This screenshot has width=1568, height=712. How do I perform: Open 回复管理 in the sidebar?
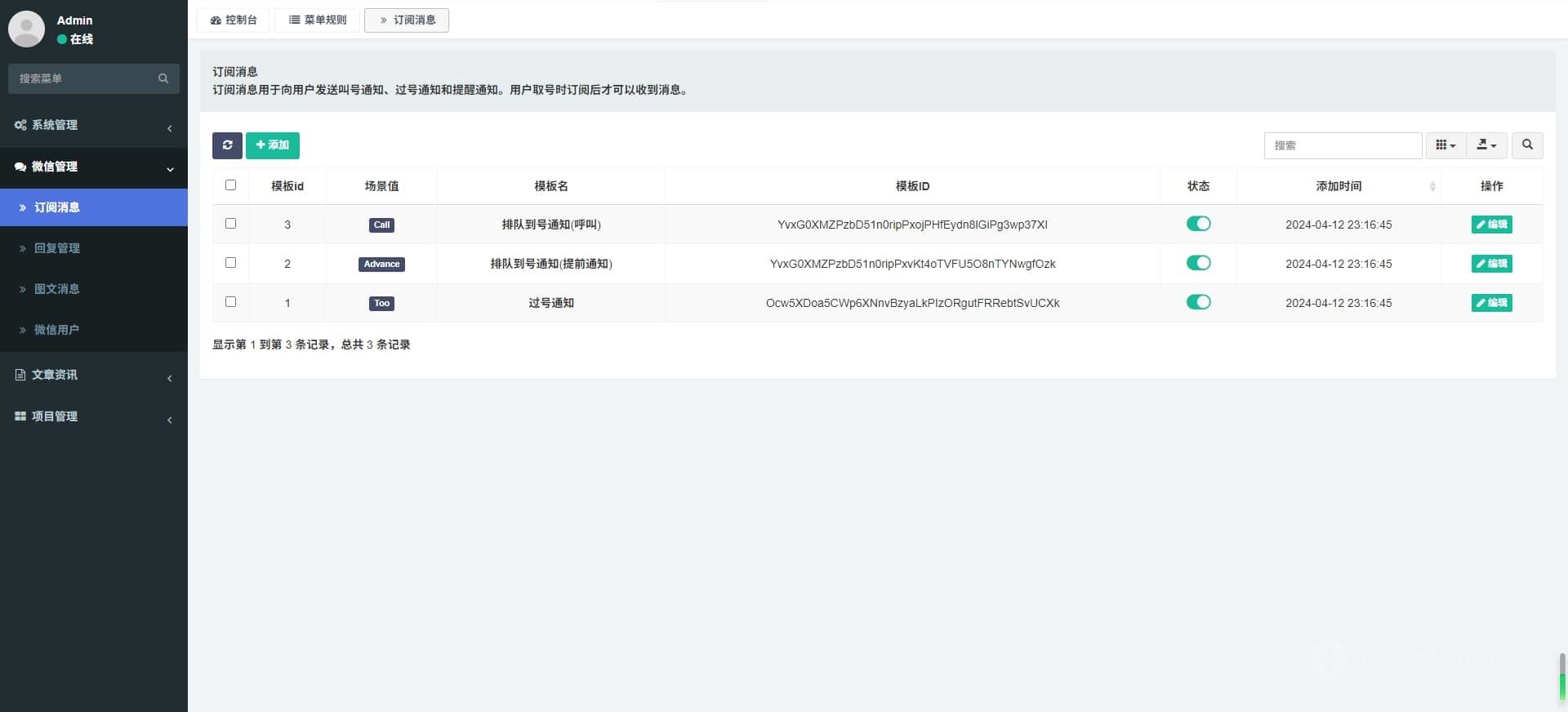(x=57, y=248)
